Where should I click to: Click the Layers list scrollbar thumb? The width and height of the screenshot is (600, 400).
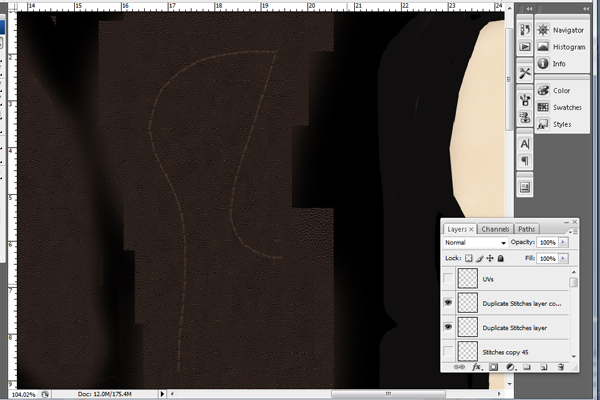click(x=573, y=282)
